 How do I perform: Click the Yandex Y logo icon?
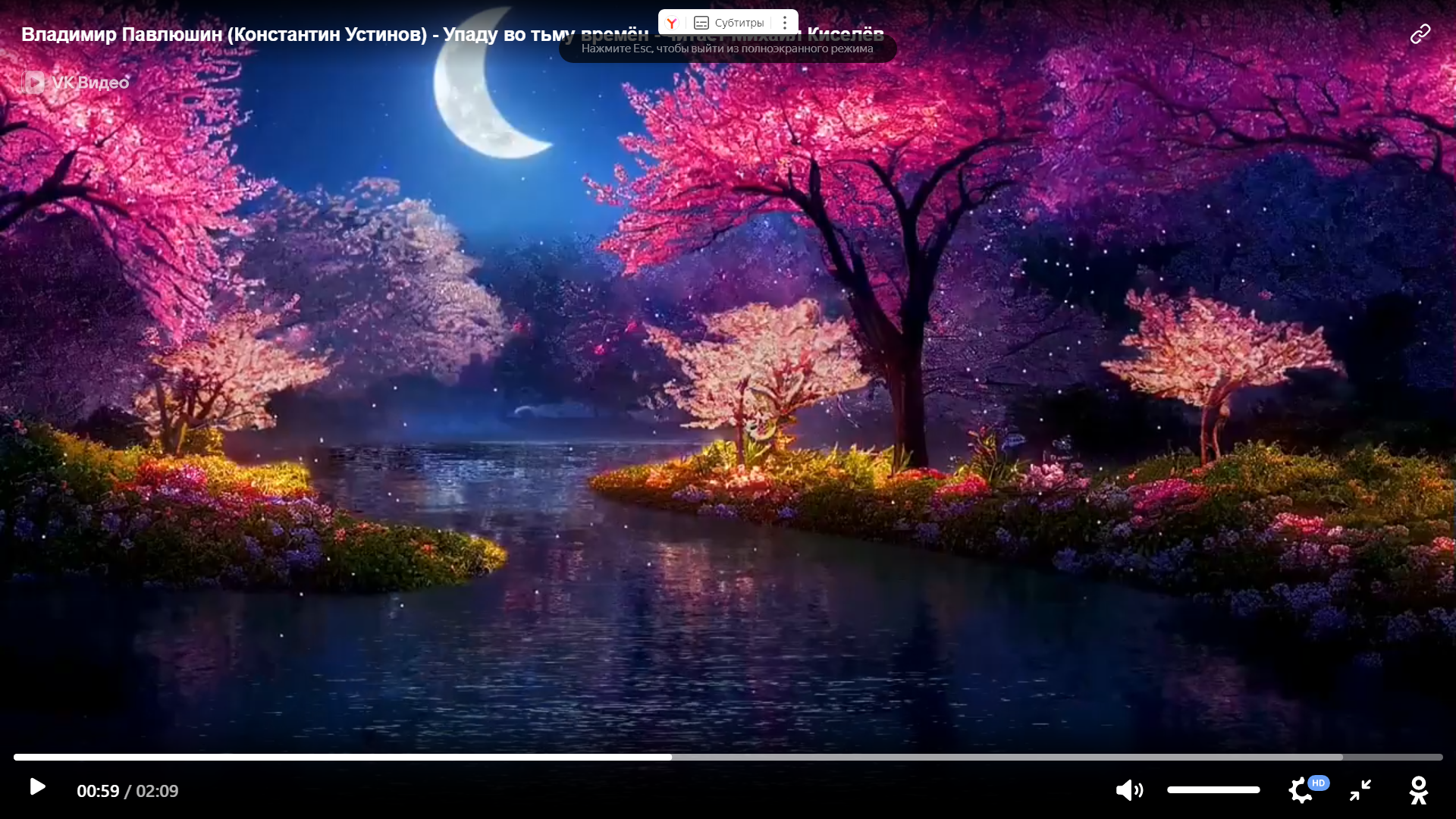[x=671, y=23]
